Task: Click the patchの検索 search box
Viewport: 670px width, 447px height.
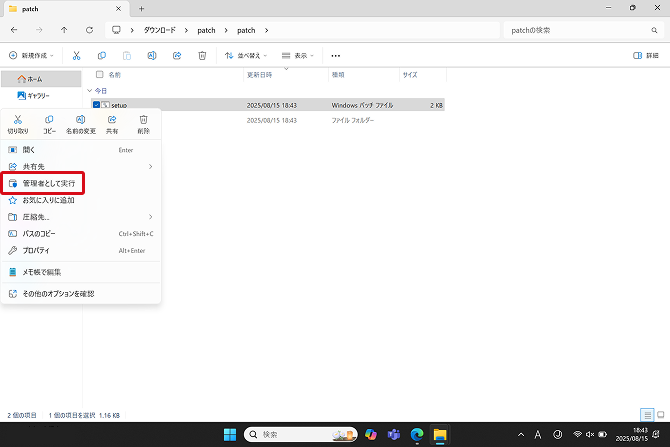Action: 580,30
